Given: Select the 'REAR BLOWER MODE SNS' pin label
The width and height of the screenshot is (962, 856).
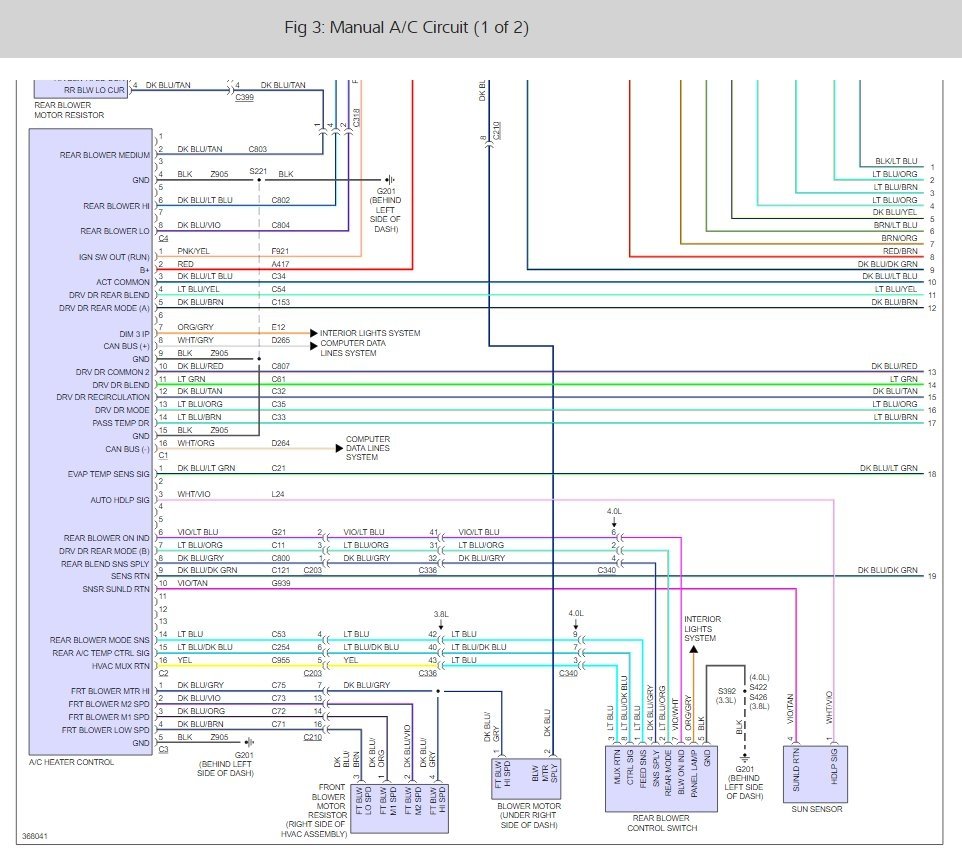Looking at the screenshot, I should tap(99, 640).
